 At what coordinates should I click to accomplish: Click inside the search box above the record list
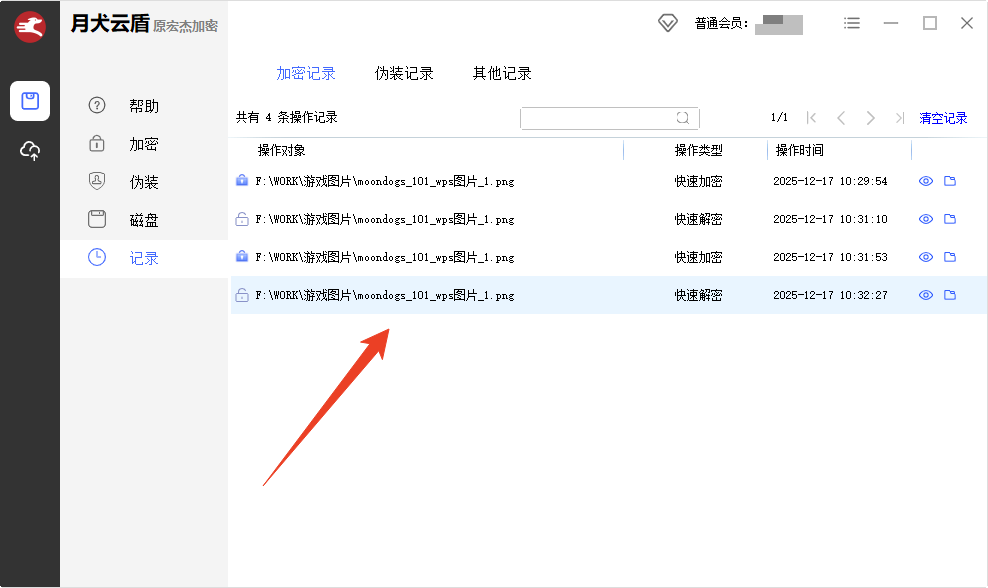tap(605, 117)
